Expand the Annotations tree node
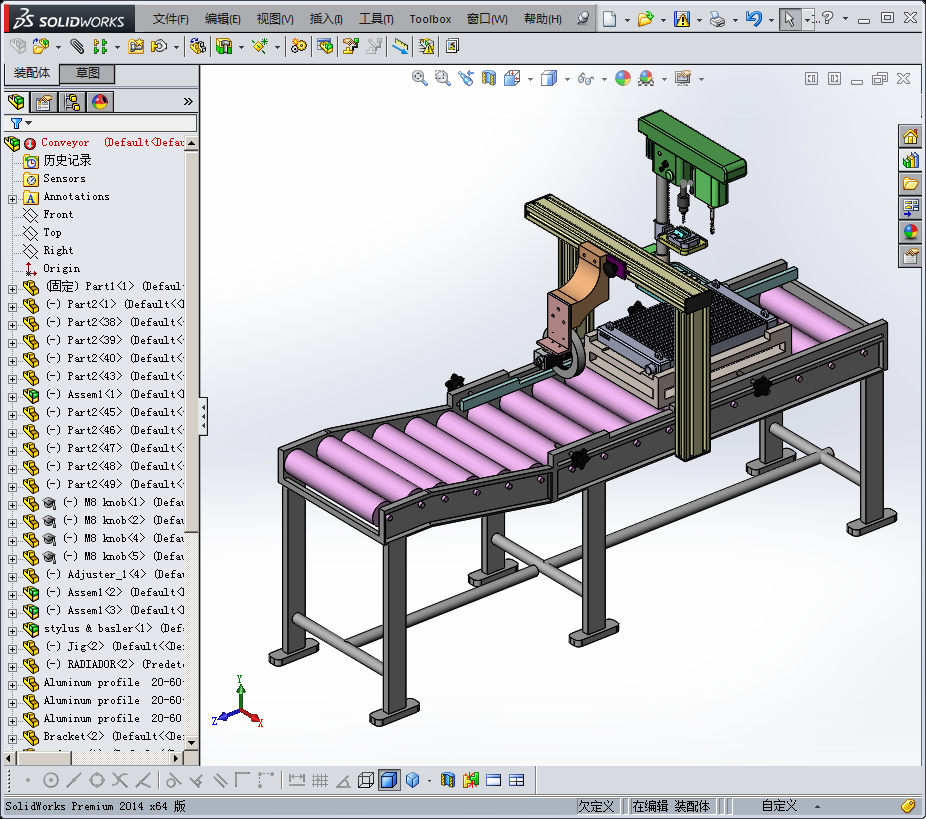 pyautogui.click(x=13, y=198)
